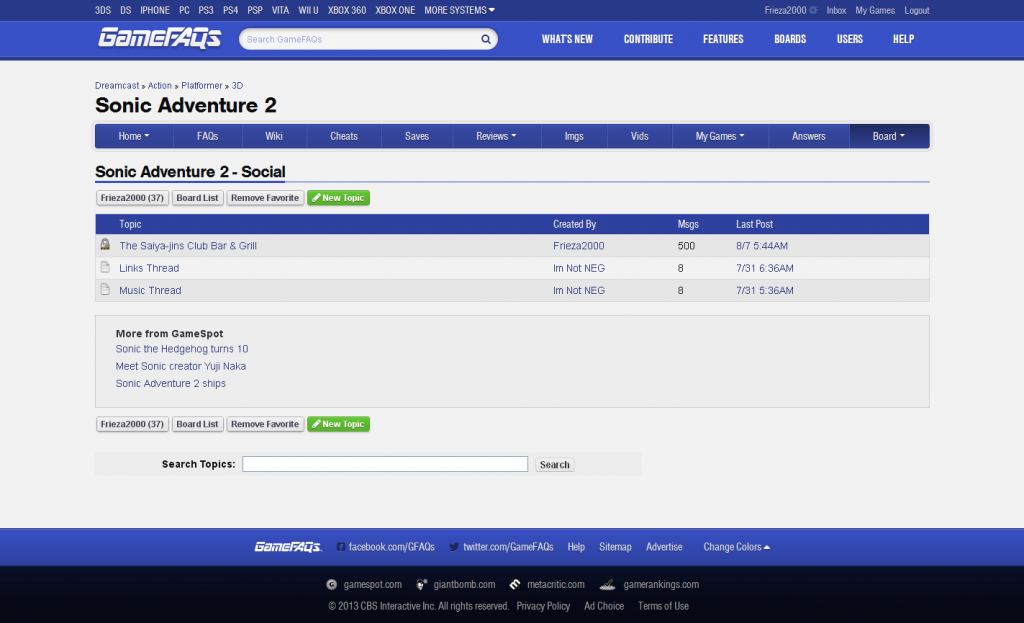
Task: Click the Twitter bird icon in footer
Action: (454, 547)
